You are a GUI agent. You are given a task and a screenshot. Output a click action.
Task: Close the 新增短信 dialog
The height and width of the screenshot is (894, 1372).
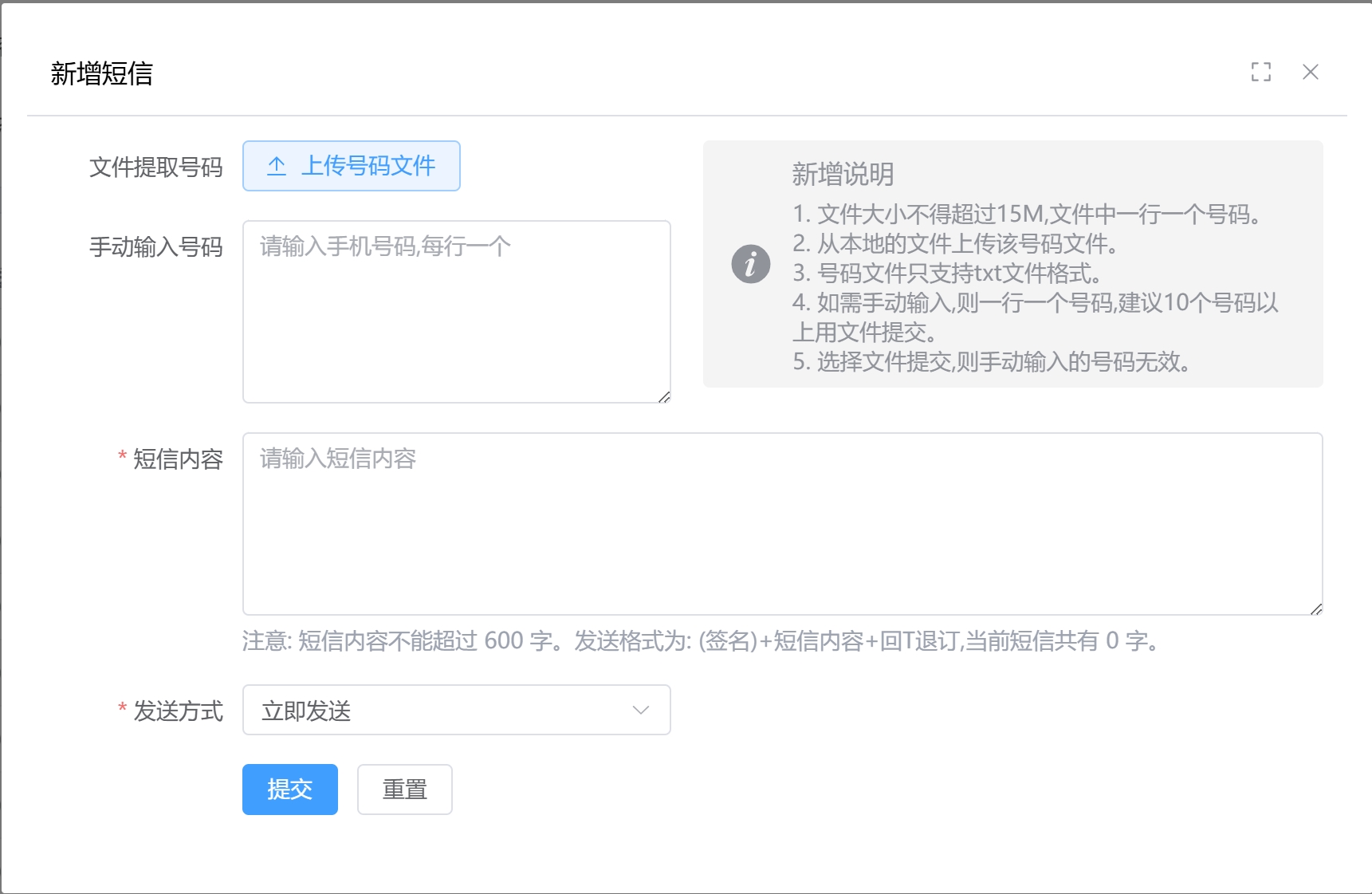1310,72
